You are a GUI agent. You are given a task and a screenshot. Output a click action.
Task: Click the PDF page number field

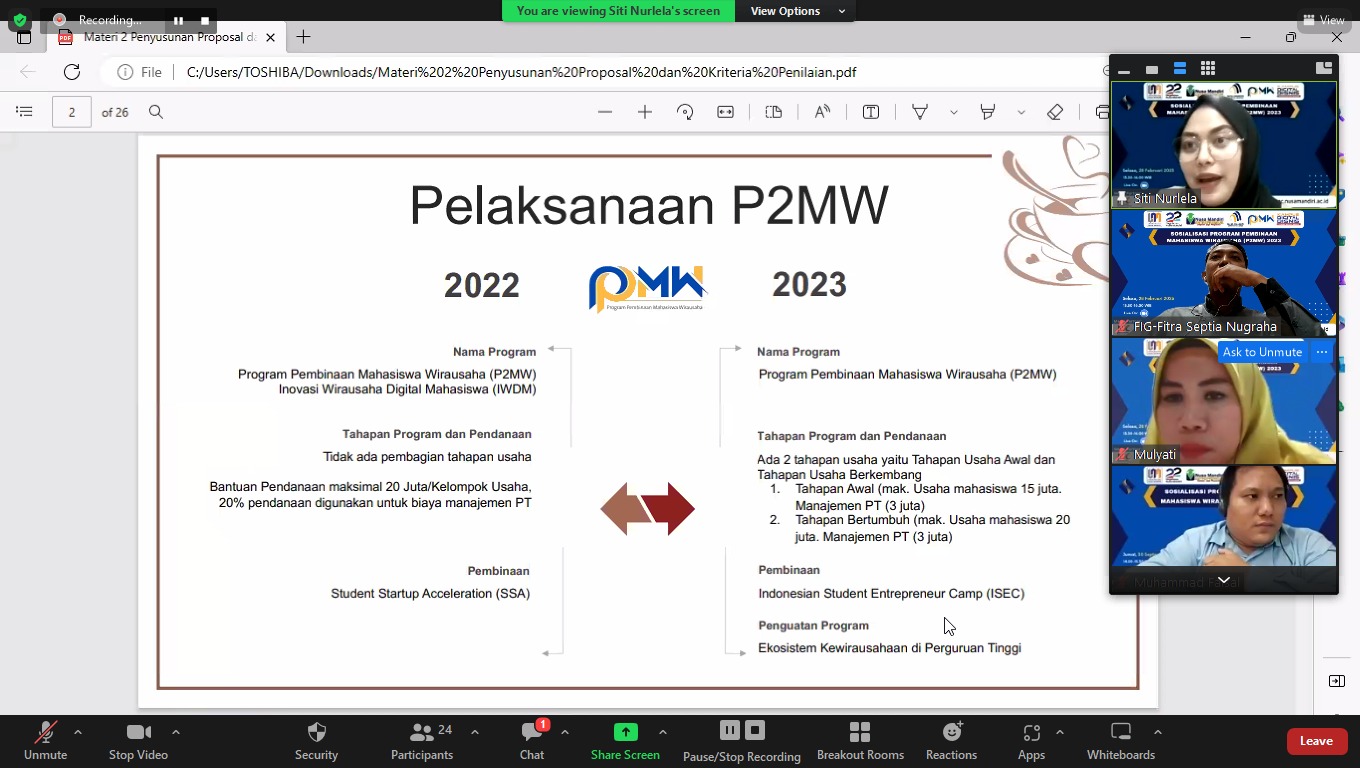[71, 112]
